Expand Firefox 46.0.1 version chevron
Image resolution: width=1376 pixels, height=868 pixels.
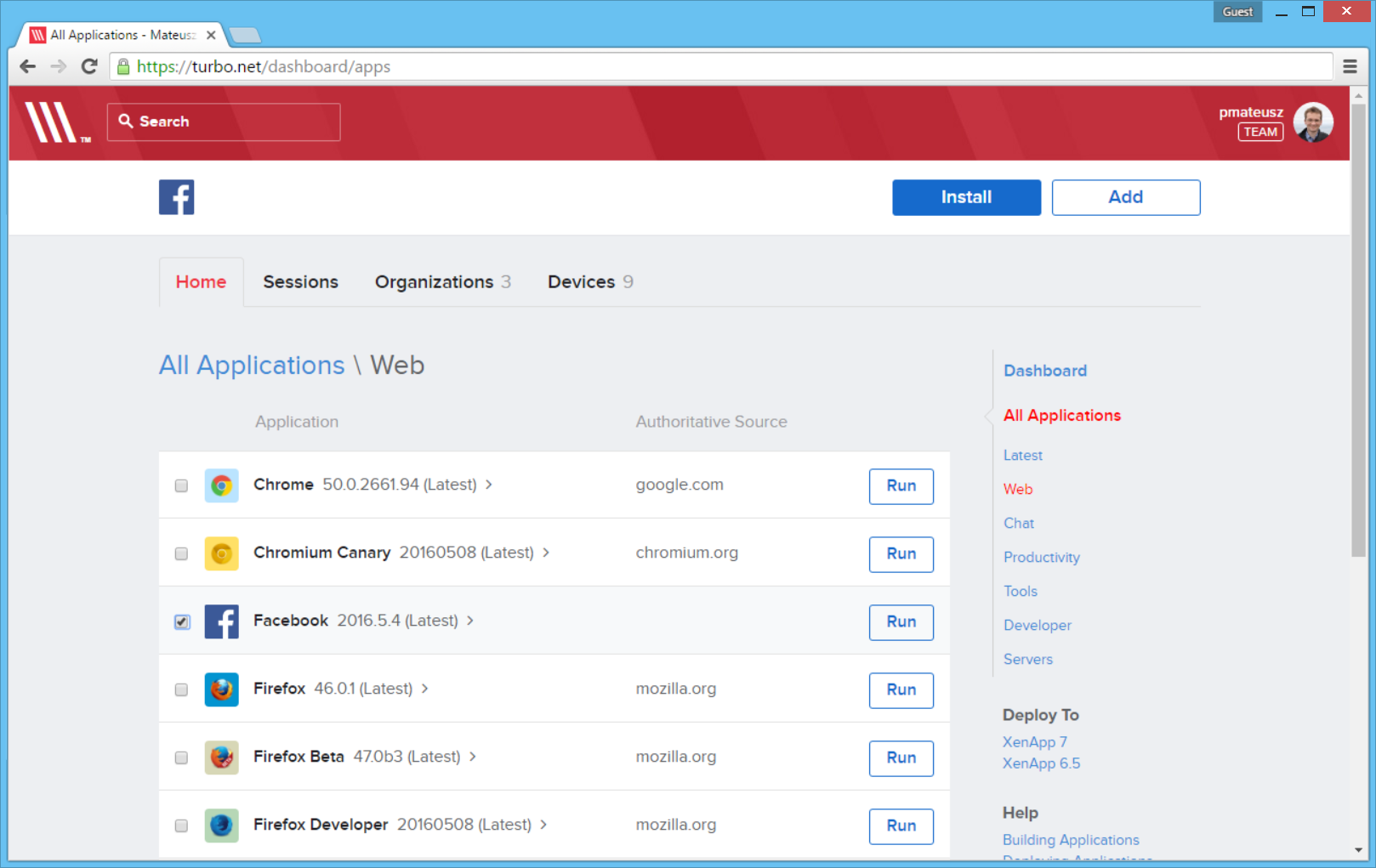[425, 689]
